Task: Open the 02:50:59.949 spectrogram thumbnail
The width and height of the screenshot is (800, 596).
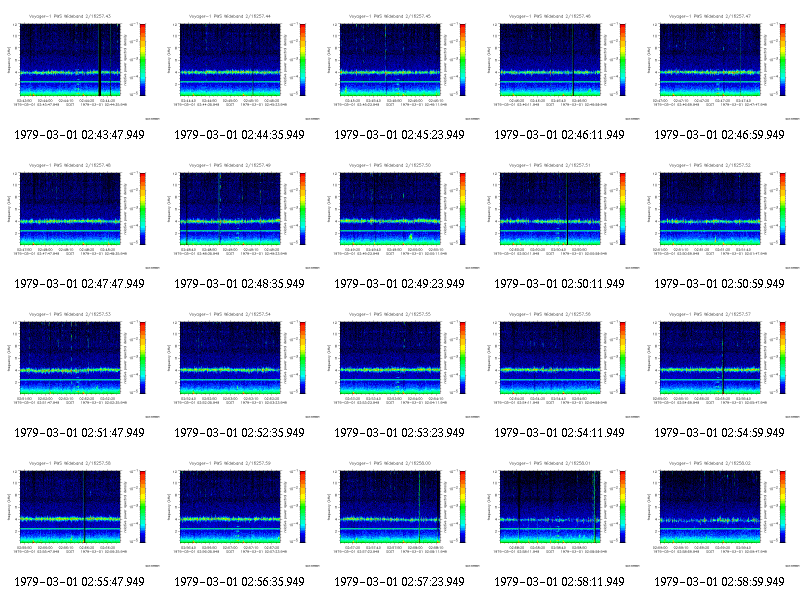Action: click(x=720, y=214)
